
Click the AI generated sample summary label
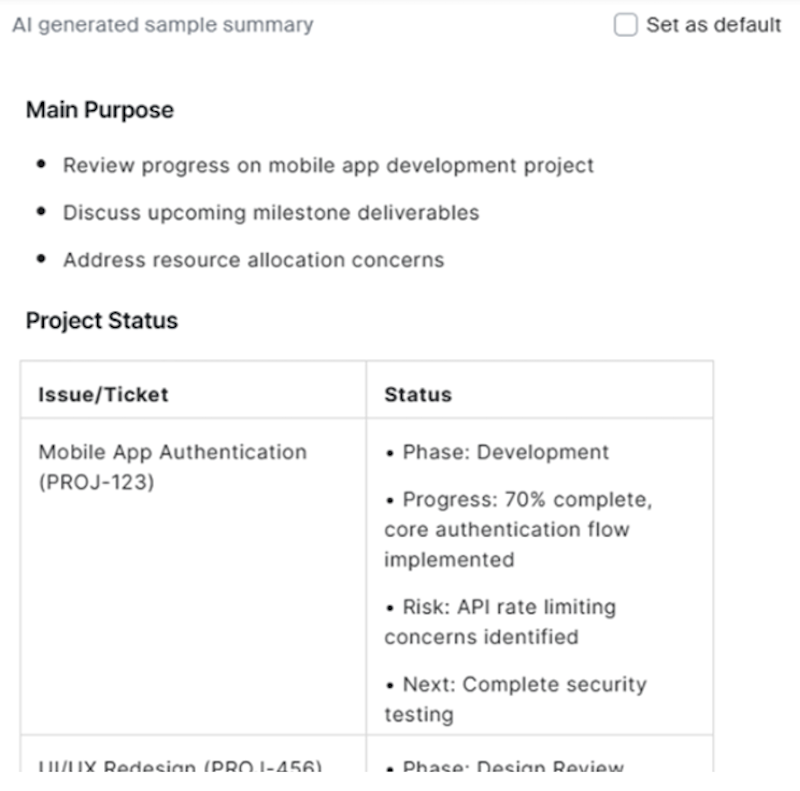[x=162, y=26]
